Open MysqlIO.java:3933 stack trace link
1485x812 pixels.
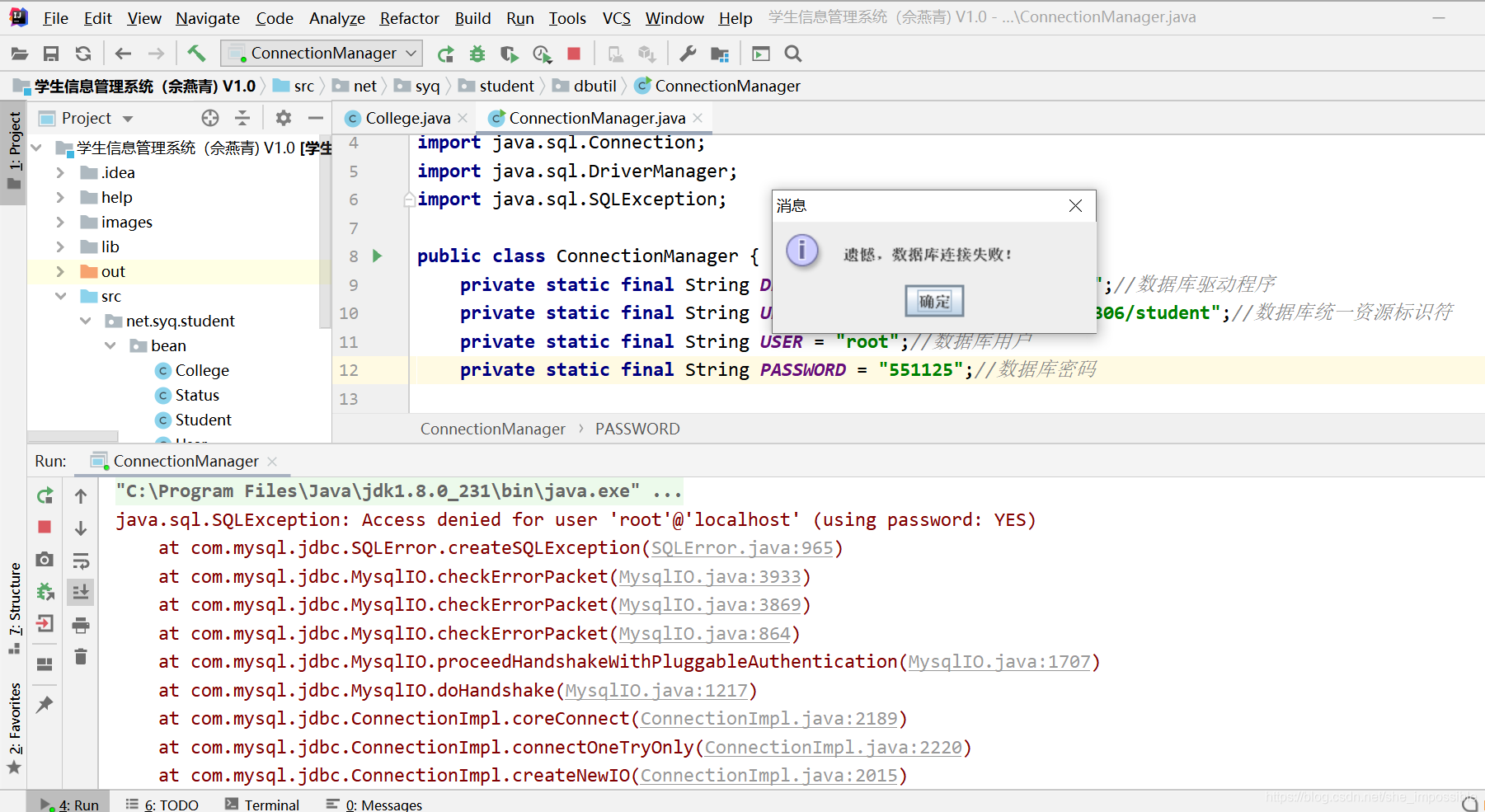[x=710, y=576]
